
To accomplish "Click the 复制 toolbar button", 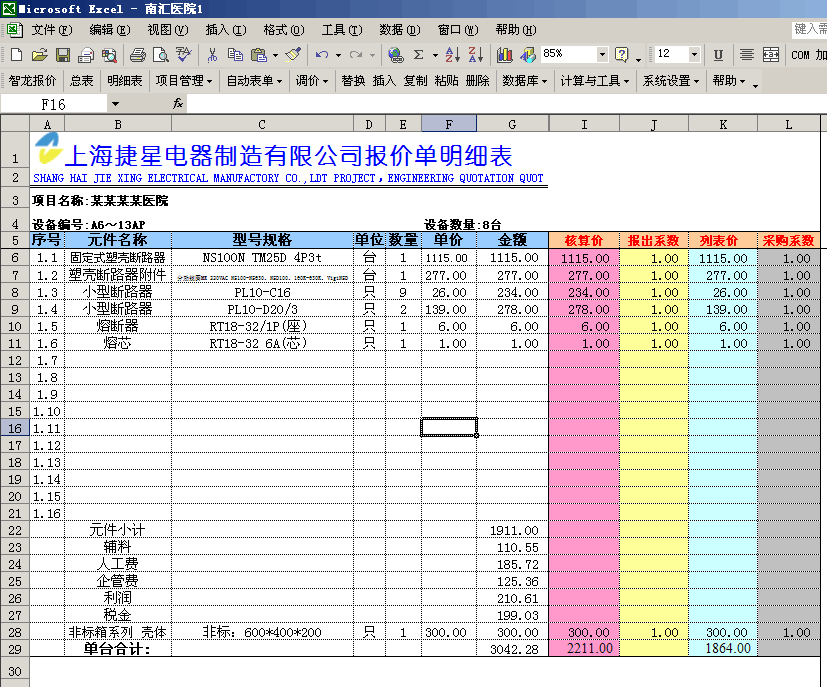I will pos(416,81).
